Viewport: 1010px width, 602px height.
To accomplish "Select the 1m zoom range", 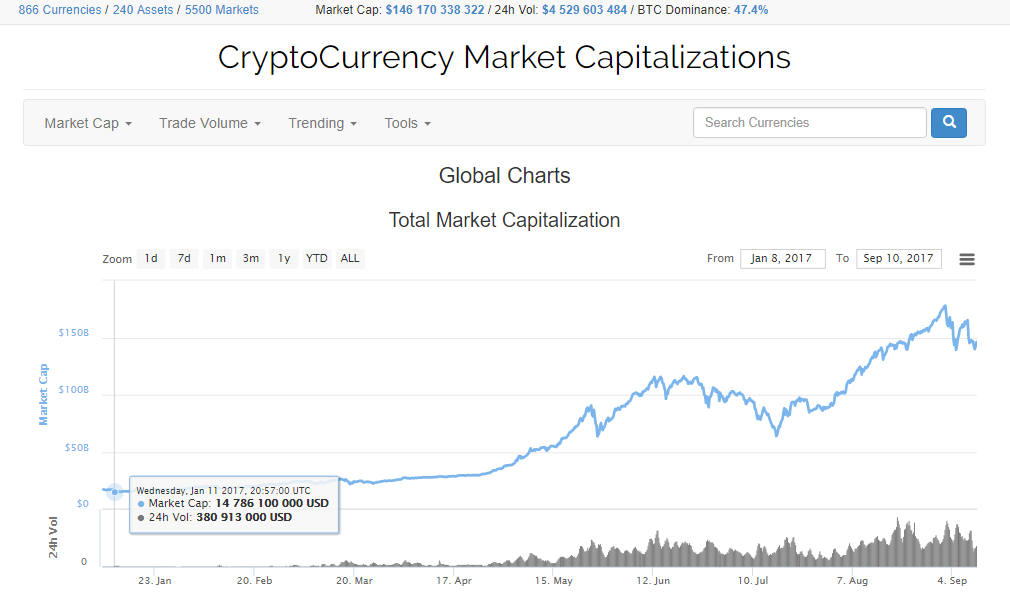I will [217, 258].
